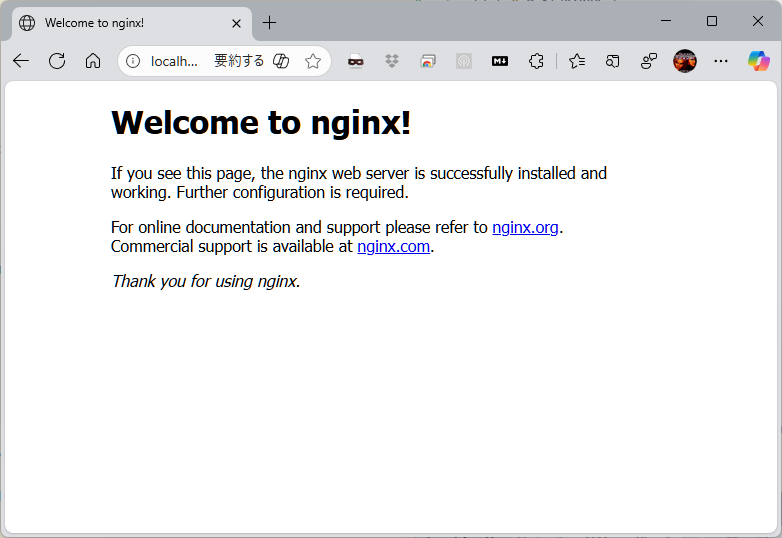The height and width of the screenshot is (538, 782).
Task: Open the user profile avatar
Action: (685, 61)
